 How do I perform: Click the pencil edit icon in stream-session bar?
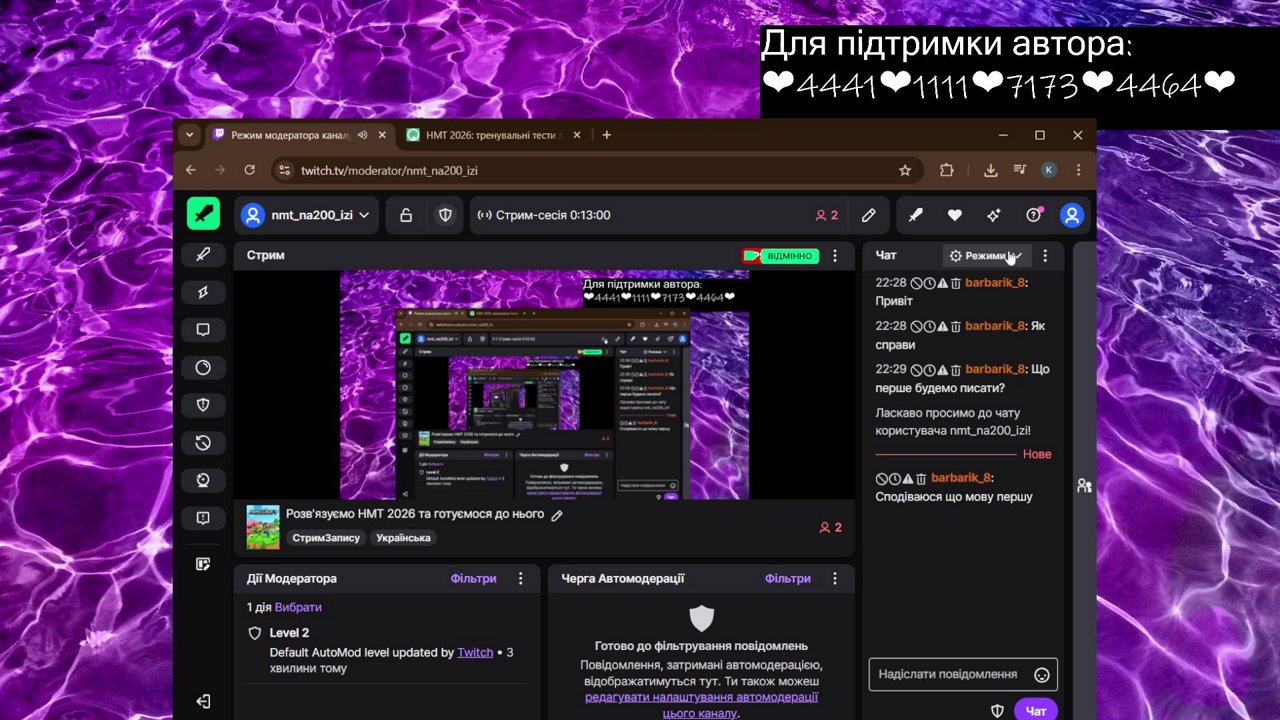[869, 215]
